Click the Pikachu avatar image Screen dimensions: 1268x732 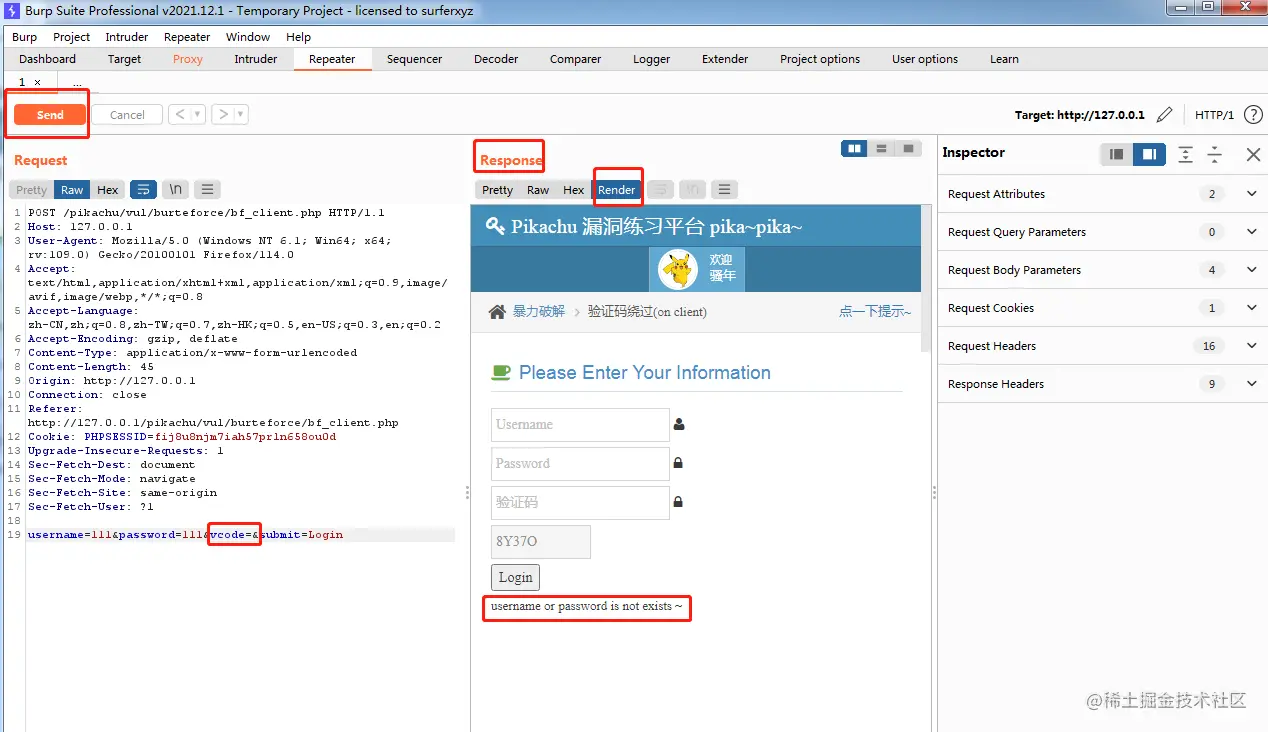[x=678, y=270]
